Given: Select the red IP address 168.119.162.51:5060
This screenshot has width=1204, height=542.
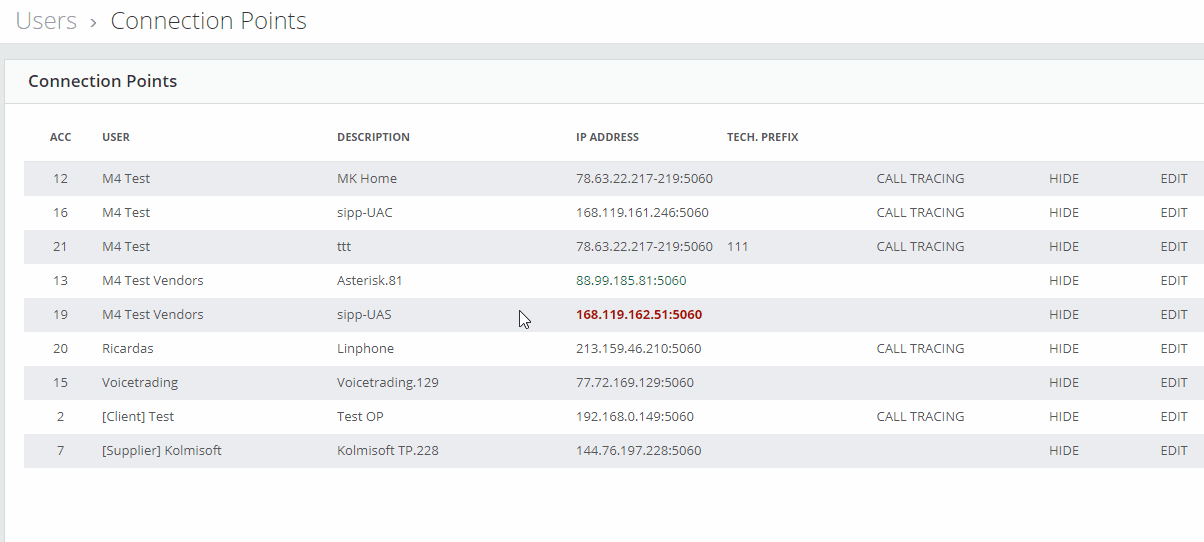Looking at the screenshot, I should [639, 315].
